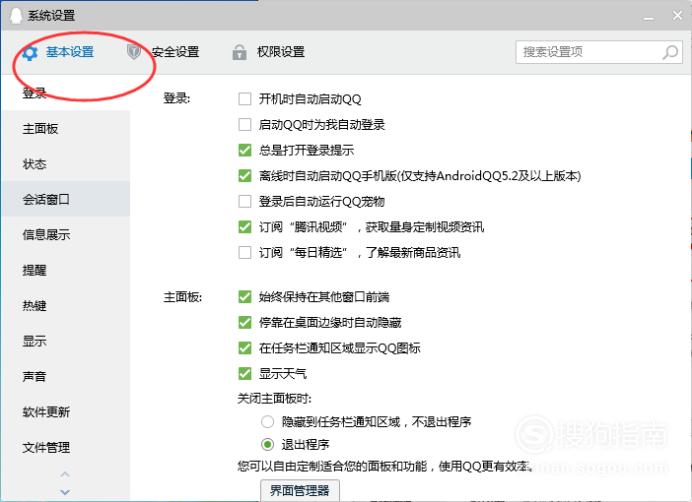692x502 pixels.
Task: Select 软件更新 in the sidebar
Action: [x=66, y=411]
